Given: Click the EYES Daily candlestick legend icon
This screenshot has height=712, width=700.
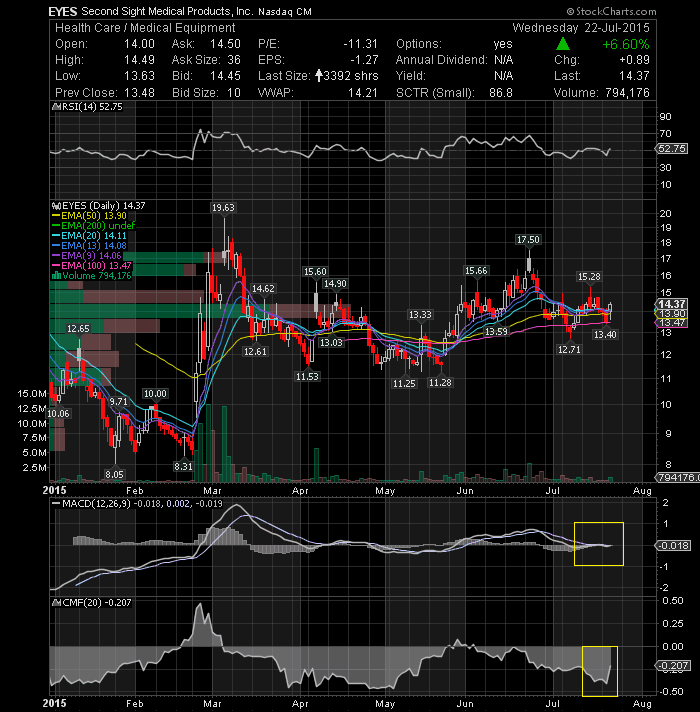Looking at the screenshot, I should point(56,206).
